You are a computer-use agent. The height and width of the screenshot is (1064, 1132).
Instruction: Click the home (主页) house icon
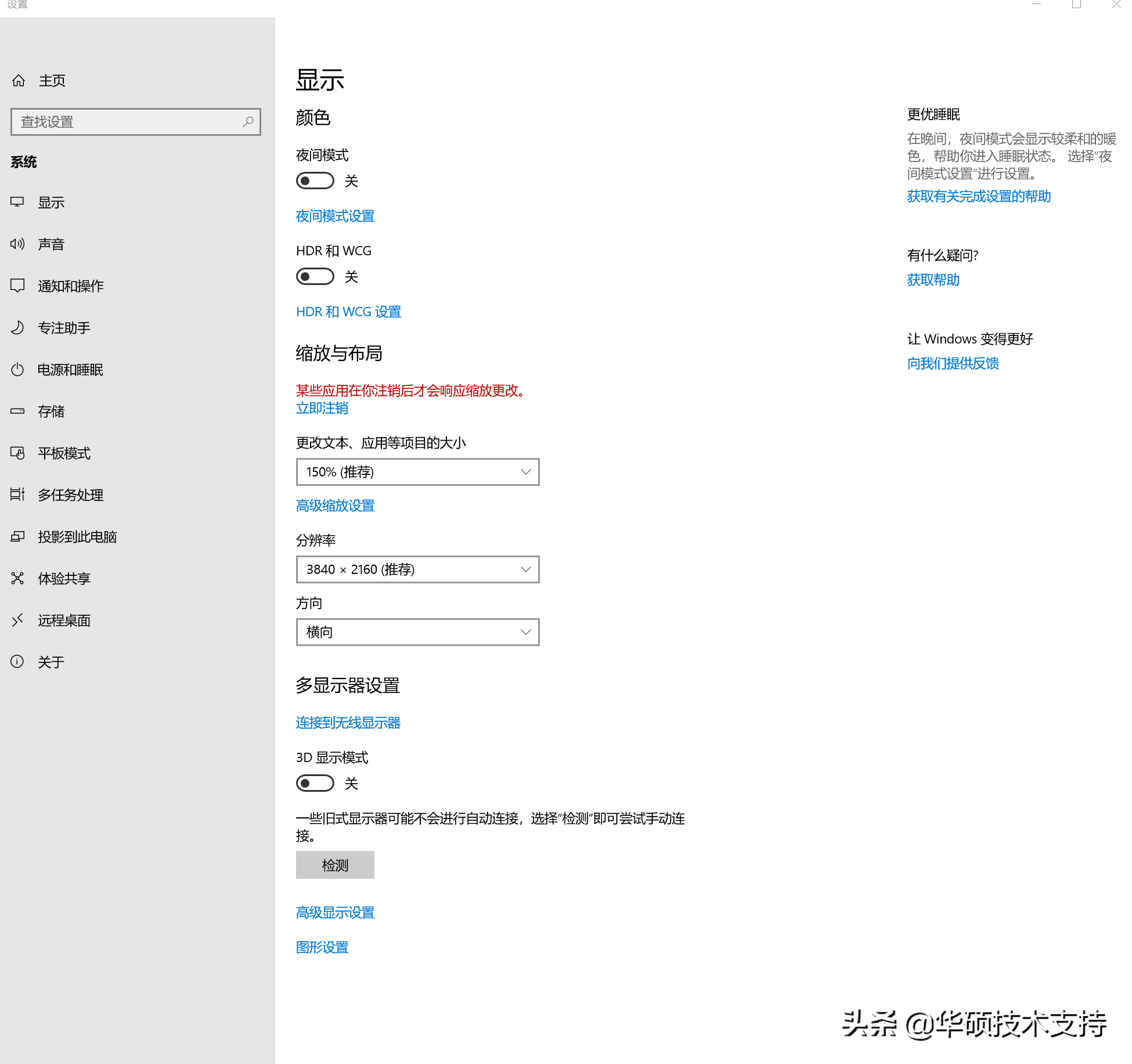pos(19,81)
